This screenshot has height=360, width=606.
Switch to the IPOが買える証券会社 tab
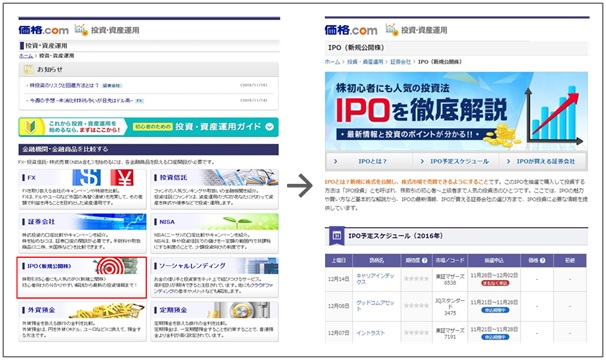click(x=543, y=161)
